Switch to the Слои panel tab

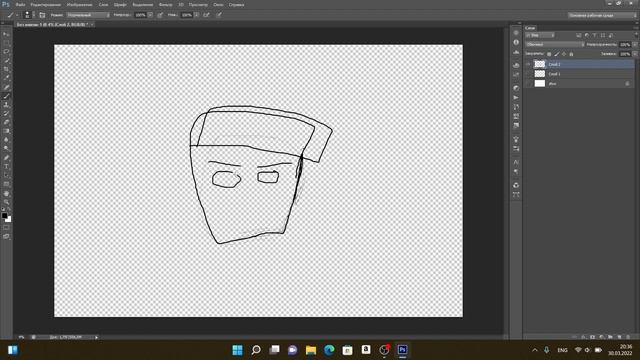click(x=530, y=28)
